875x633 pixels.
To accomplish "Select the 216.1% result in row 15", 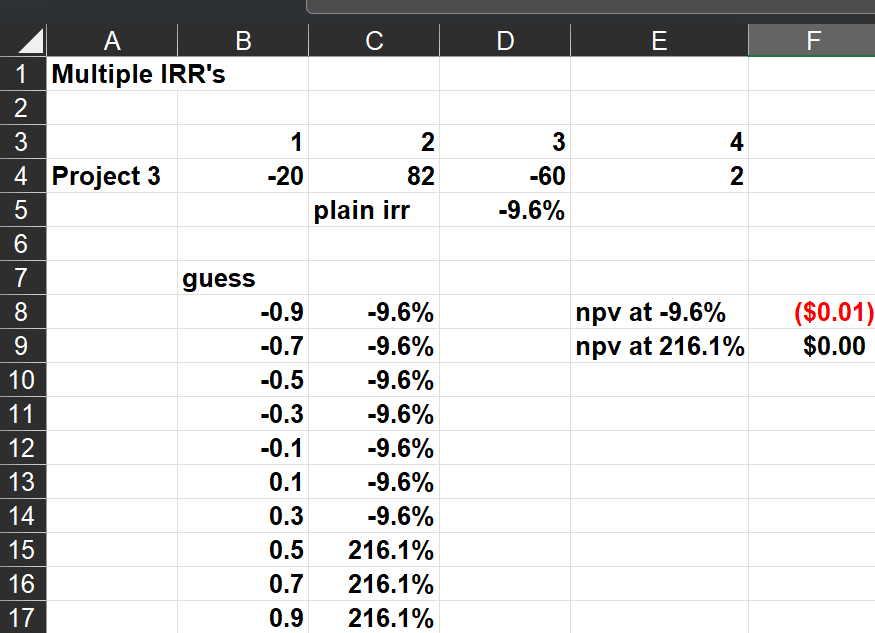I will click(x=374, y=550).
